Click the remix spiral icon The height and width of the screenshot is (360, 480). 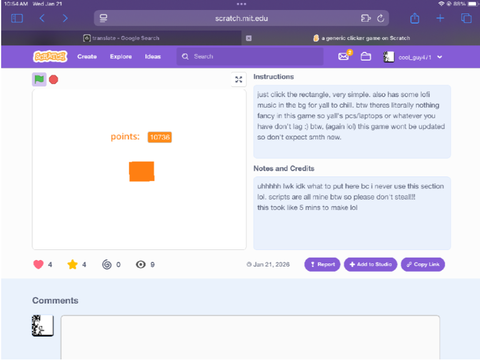click(107, 264)
